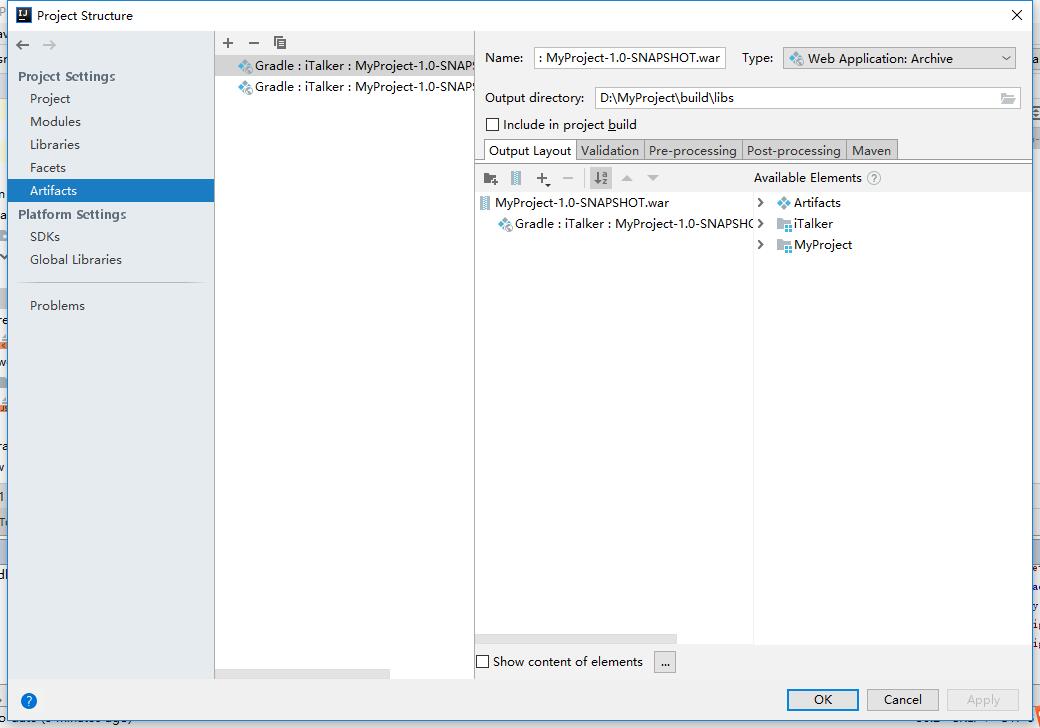This screenshot has width=1040, height=728.
Task: Click the OK button
Action: click(x=822, y=699)
